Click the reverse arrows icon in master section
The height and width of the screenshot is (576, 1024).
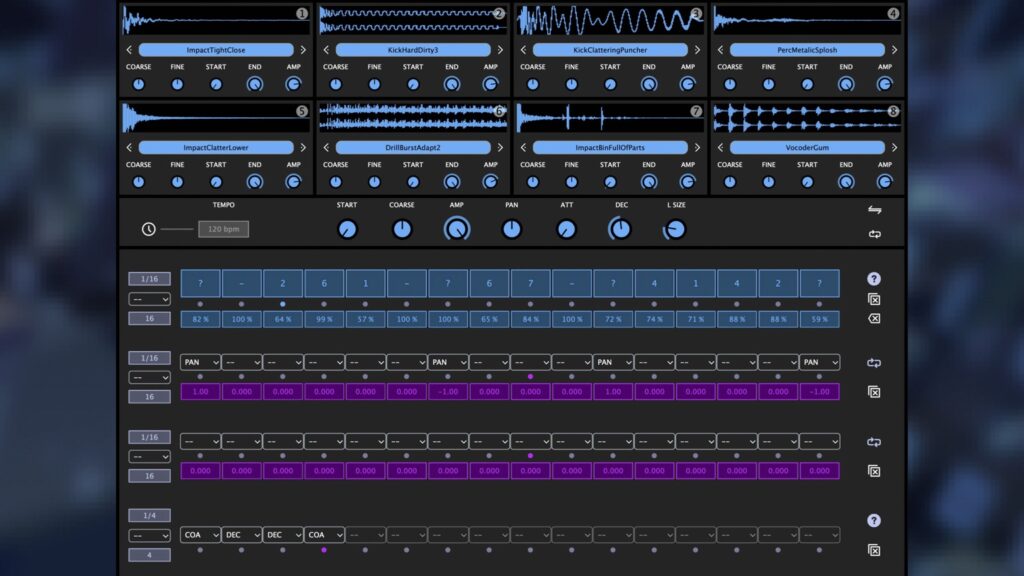pos(874,210)
